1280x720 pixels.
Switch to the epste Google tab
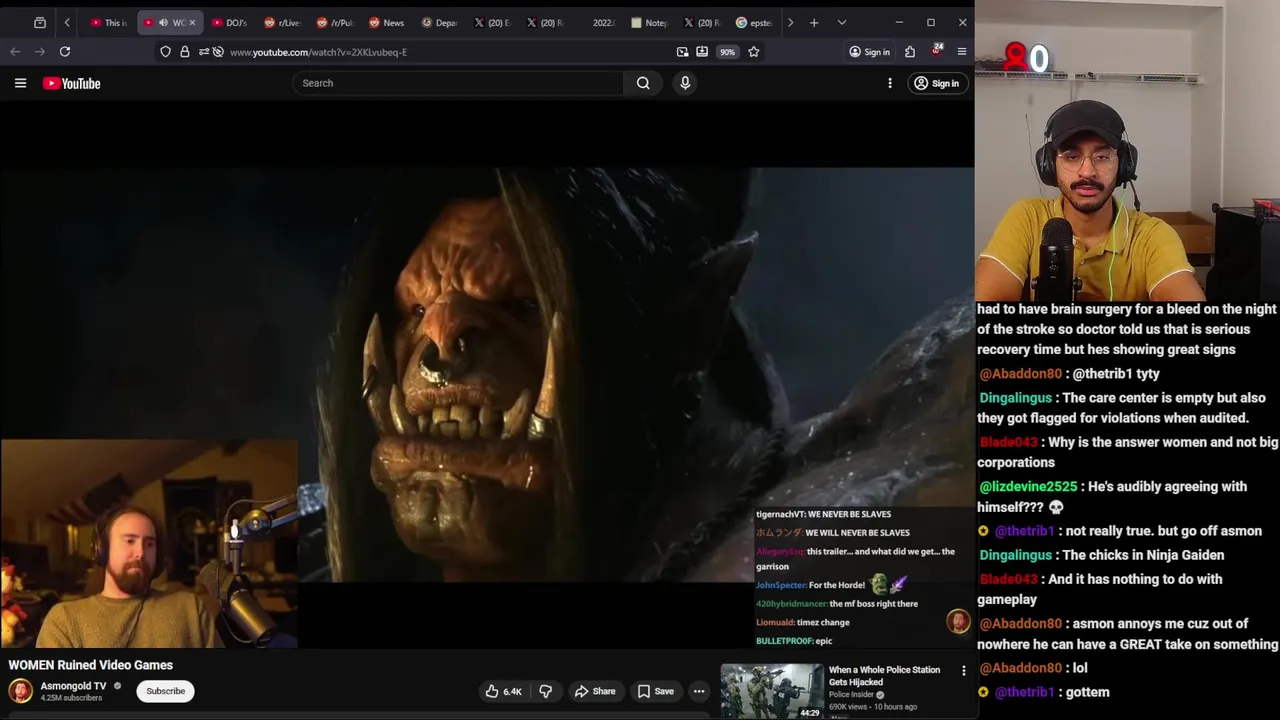(755, 22)
